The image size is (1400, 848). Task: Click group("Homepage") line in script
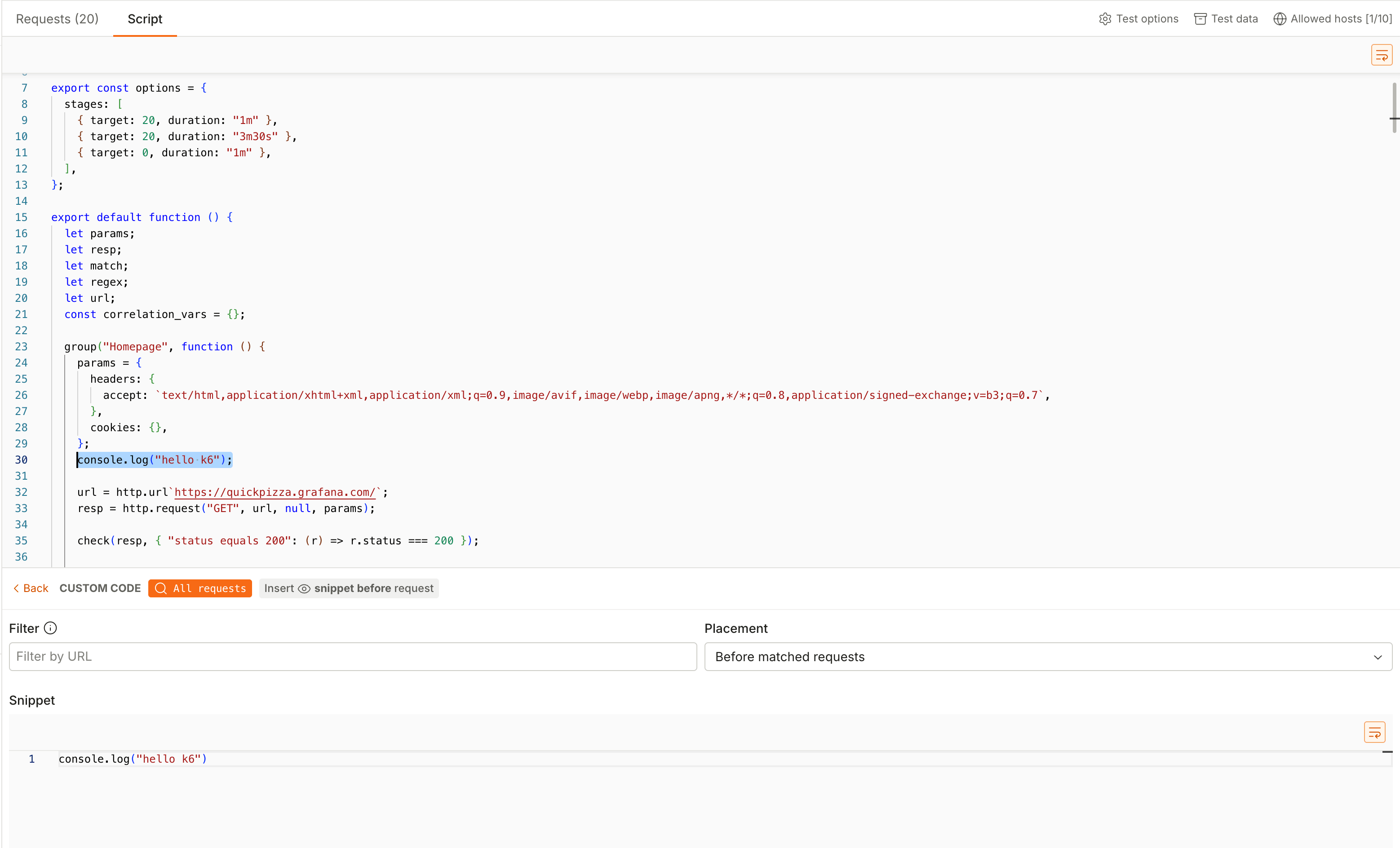tap(165, 346)
